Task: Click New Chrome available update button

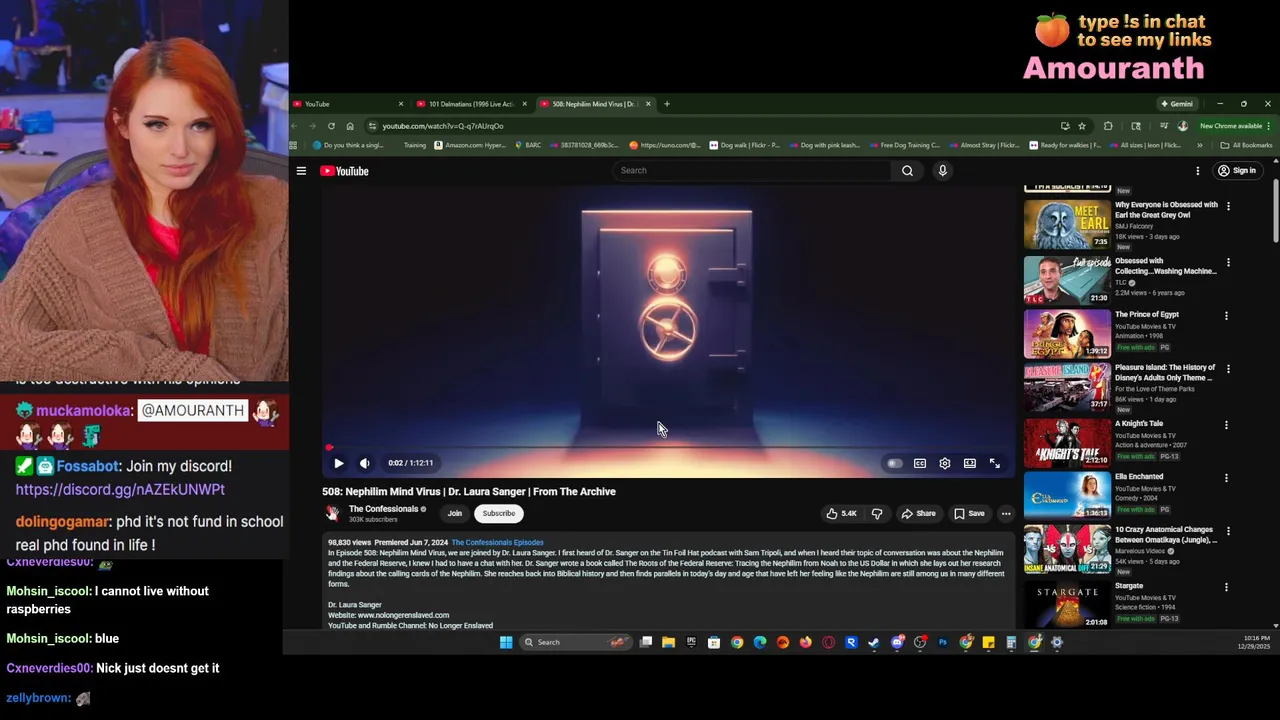Action: [x=1235, y=126]
